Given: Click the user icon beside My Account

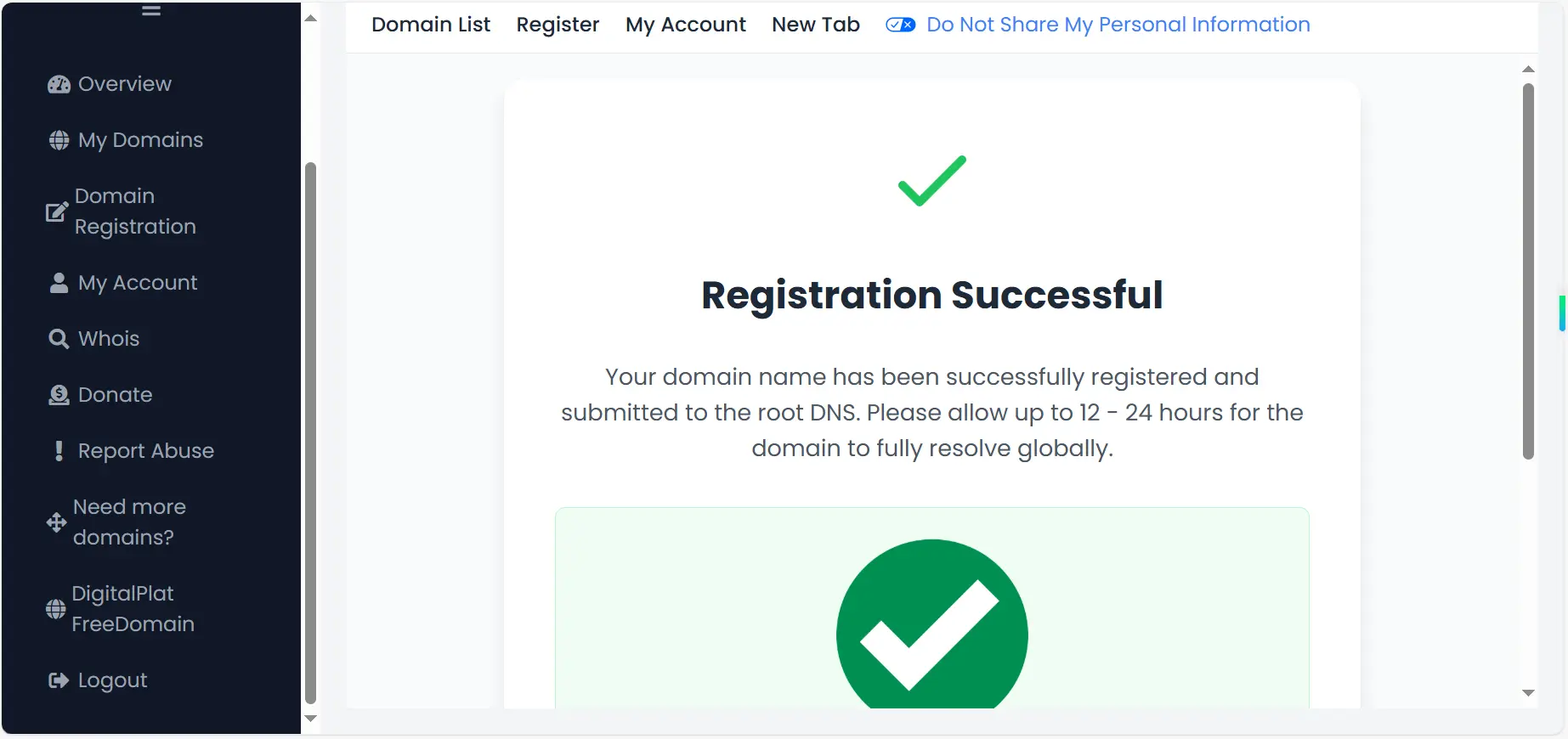Looking at the screenshot, I should (59, 283).
